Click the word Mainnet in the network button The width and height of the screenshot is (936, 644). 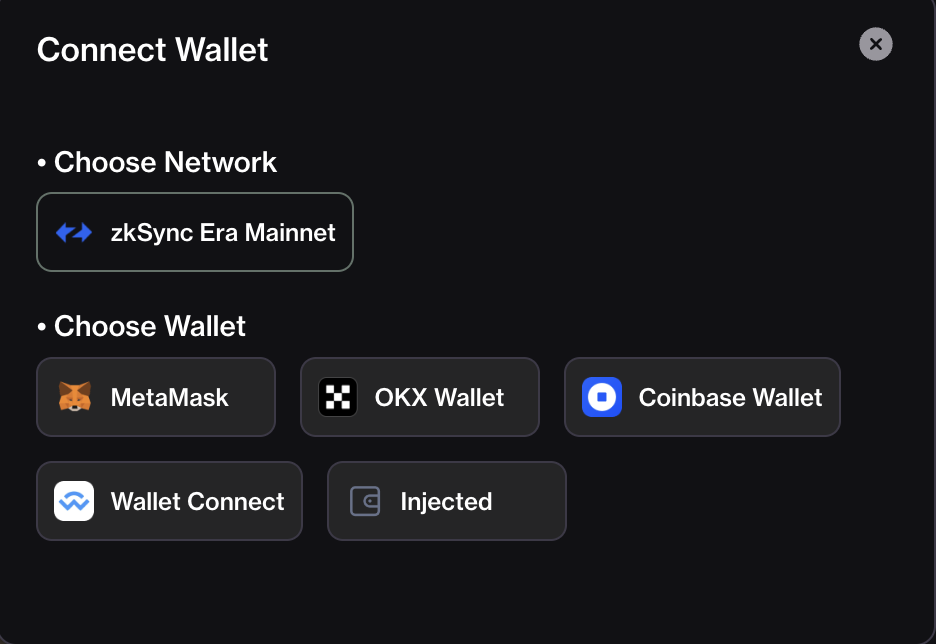290,233
